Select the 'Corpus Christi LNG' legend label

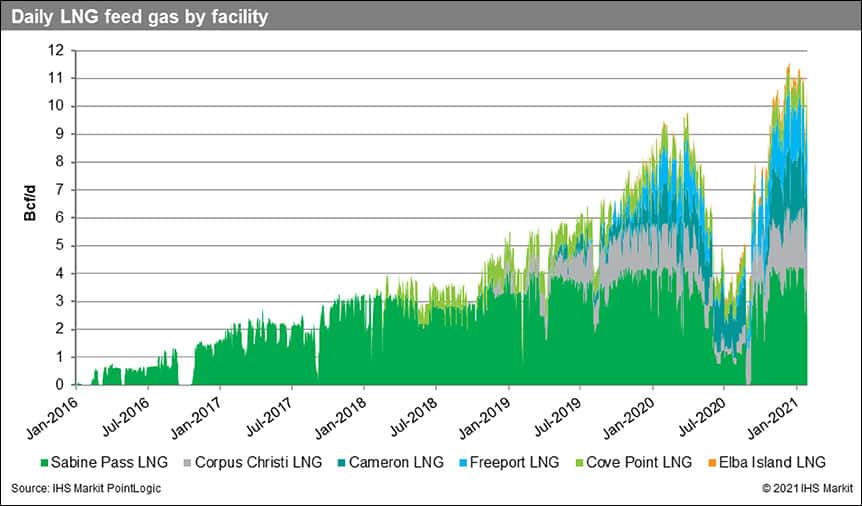258,463
